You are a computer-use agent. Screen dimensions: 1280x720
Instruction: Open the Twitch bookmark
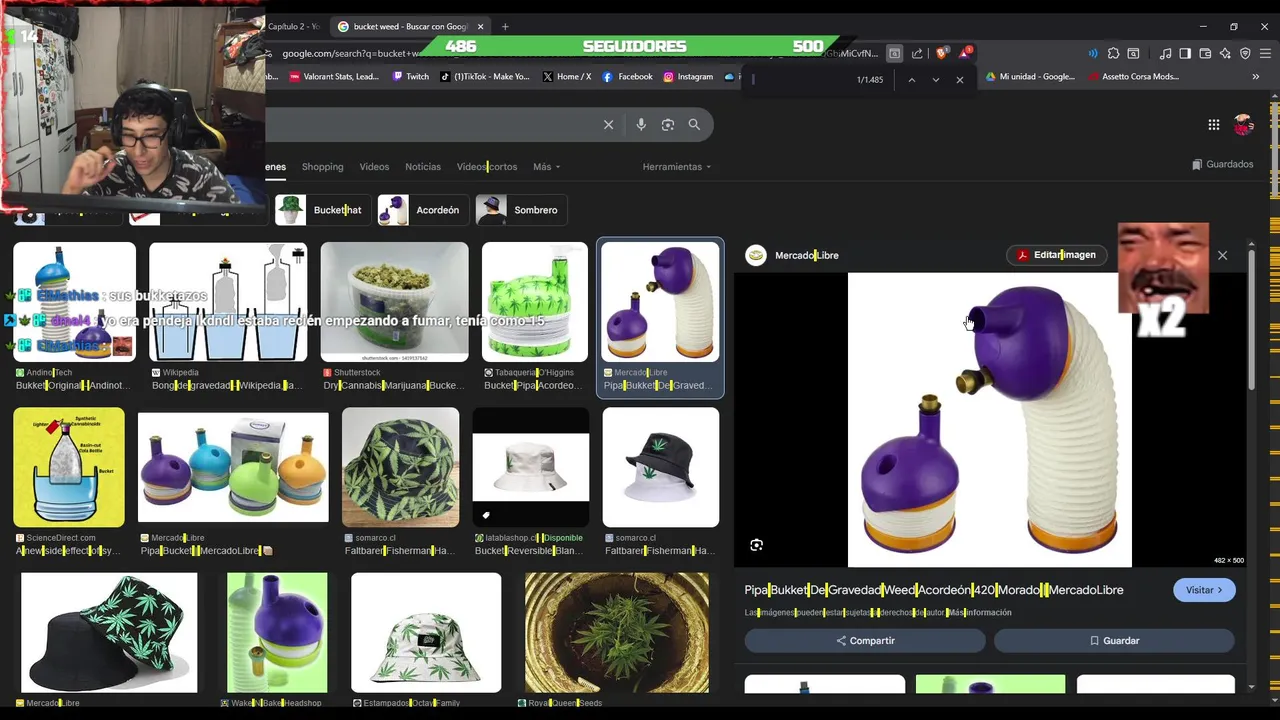click(x=411, y=76)
